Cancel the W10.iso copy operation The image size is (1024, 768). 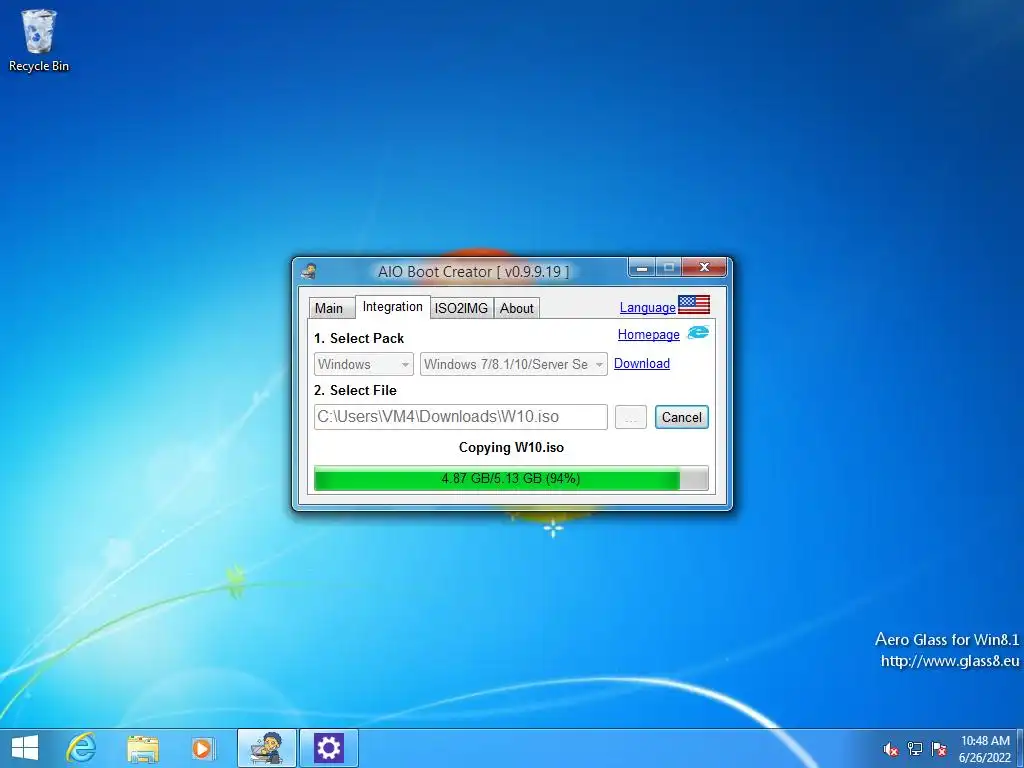[x=682, y=417]
